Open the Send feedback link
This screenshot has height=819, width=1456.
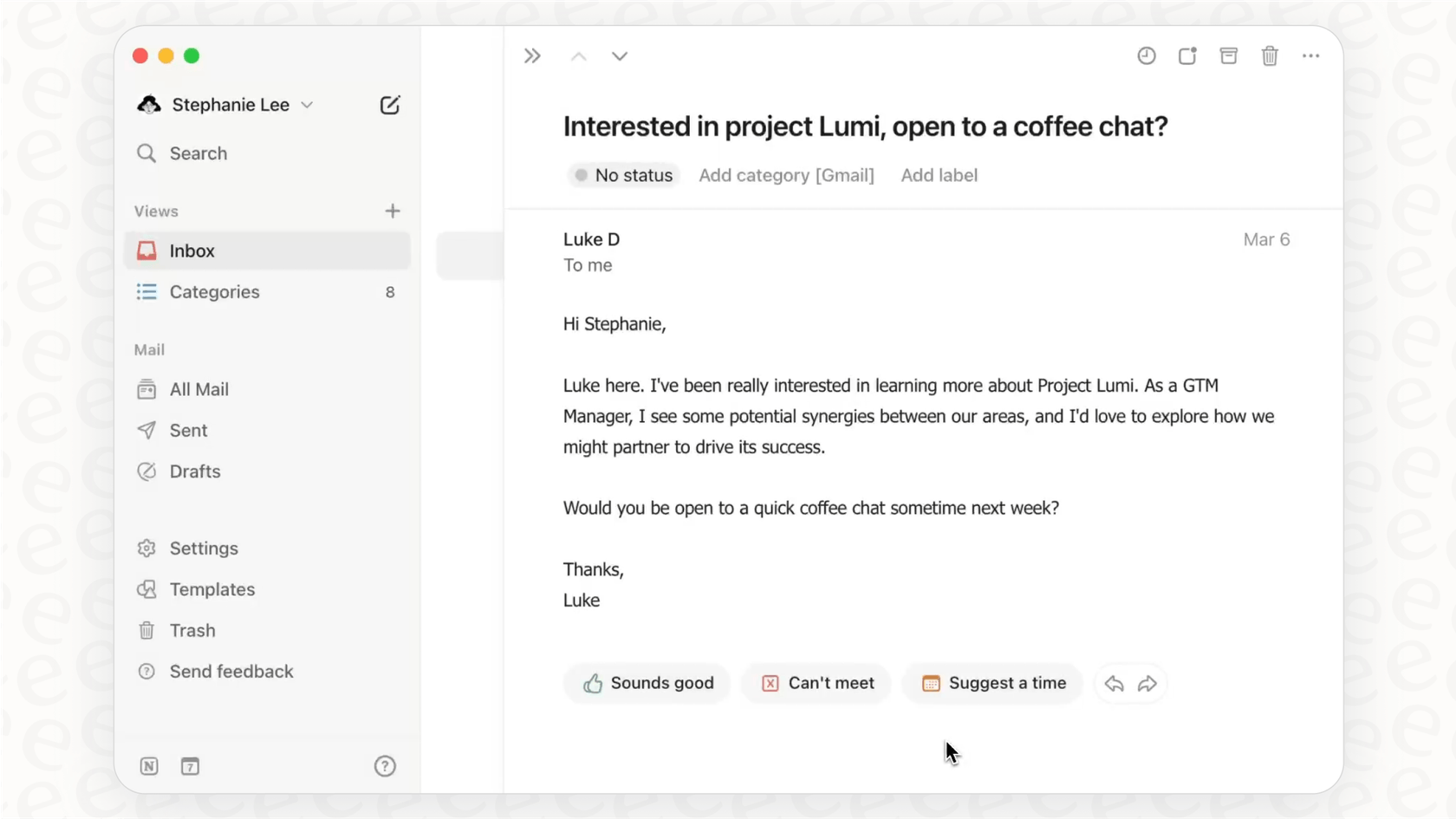coord(231,671)
